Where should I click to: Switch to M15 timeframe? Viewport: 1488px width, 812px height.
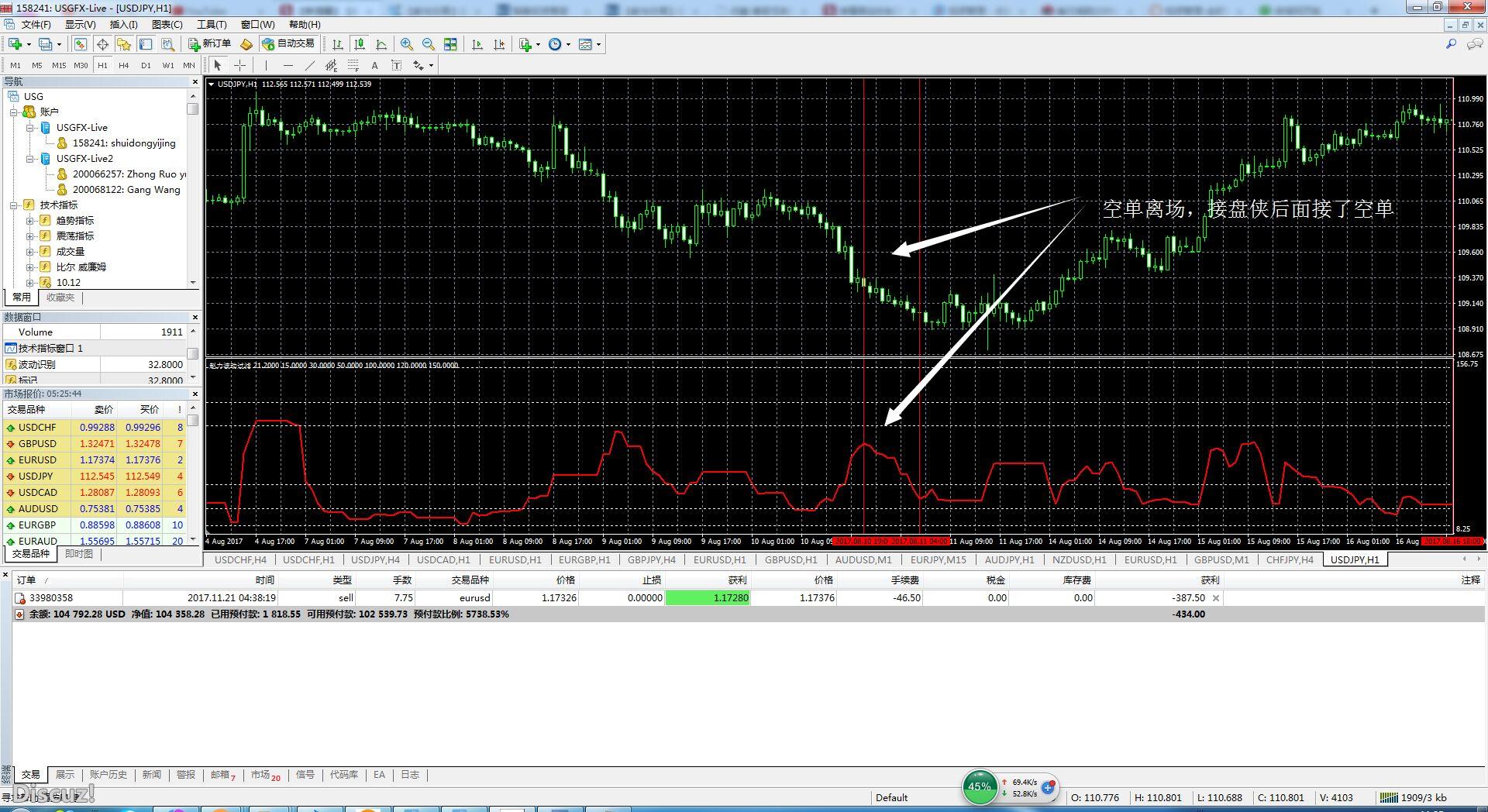click(59, 65)
